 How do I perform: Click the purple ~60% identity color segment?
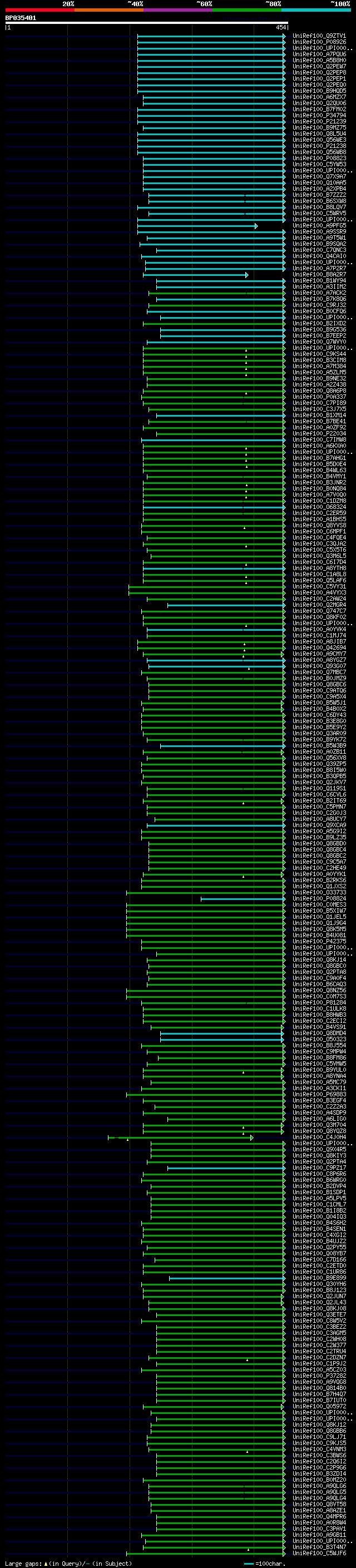coord(177,10)
